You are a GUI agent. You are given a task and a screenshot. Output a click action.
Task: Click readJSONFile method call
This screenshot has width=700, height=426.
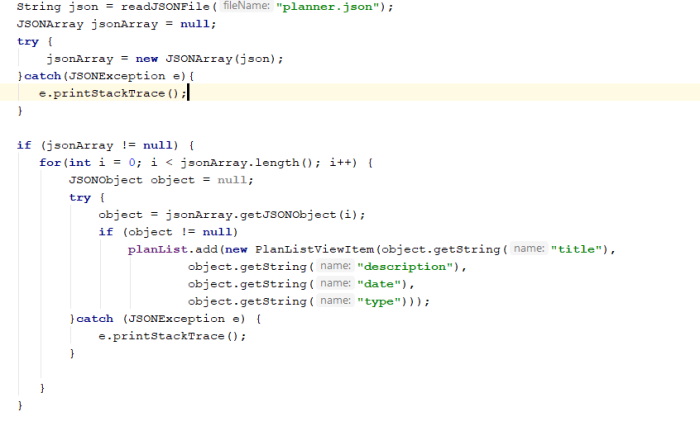click(x=165, y=7)
